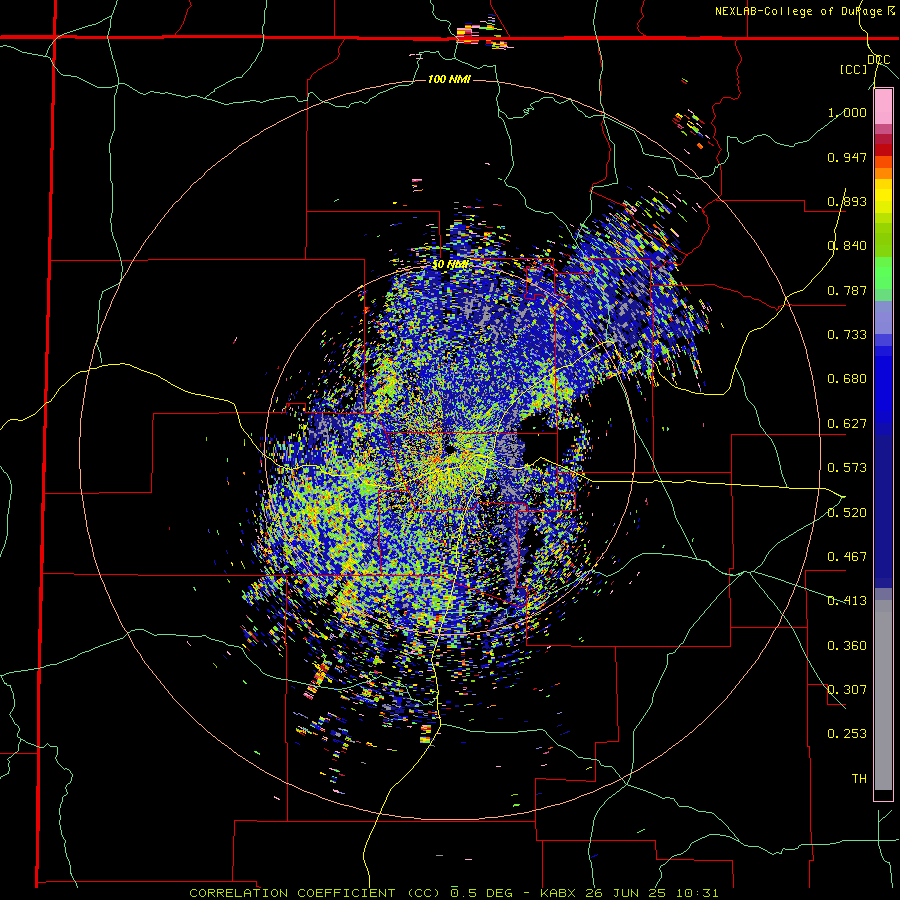Viewport: 900px width, 900px height.
Task: Click the 0.520 legend value
Action: point(847,512)
